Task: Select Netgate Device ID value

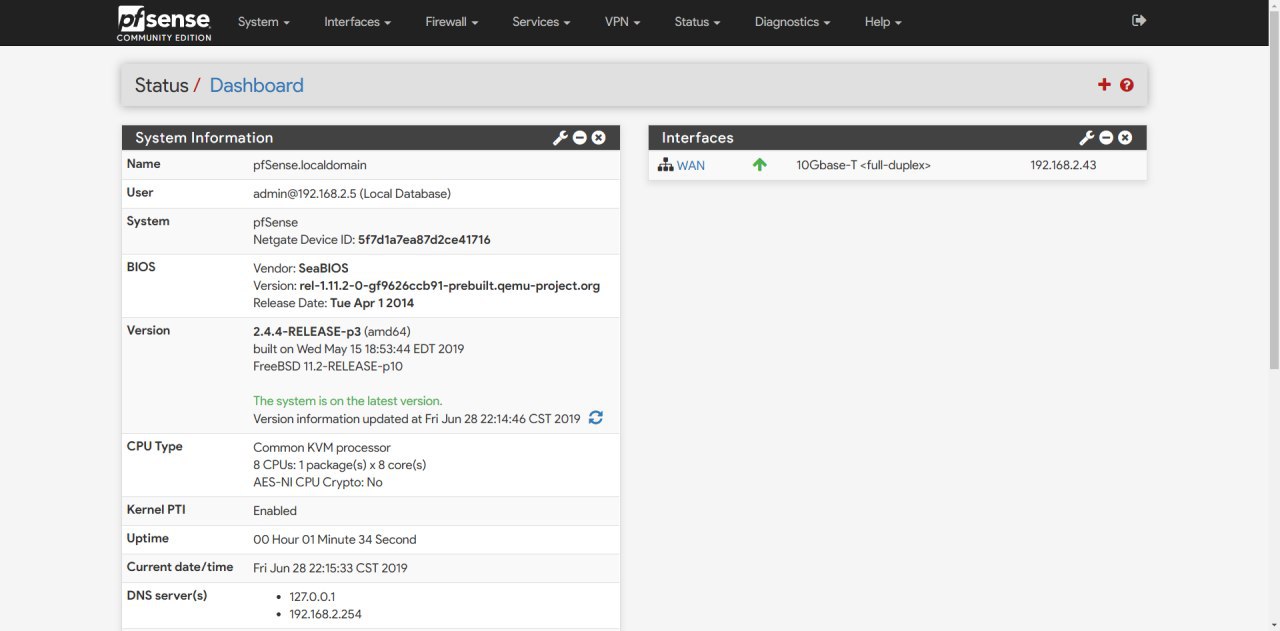Action: [424, 240]
